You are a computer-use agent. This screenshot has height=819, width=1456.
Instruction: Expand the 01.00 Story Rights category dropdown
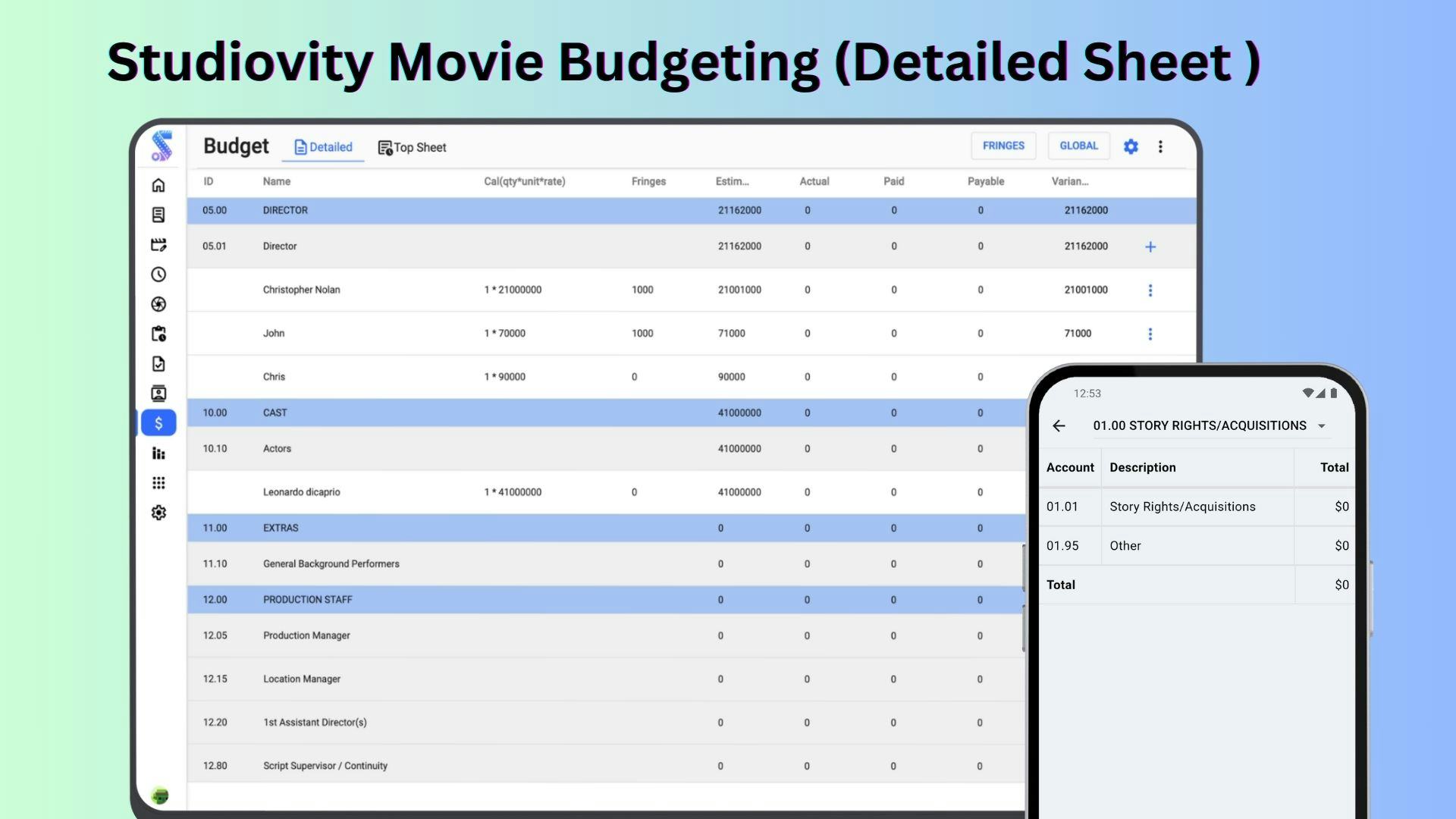1323,425
